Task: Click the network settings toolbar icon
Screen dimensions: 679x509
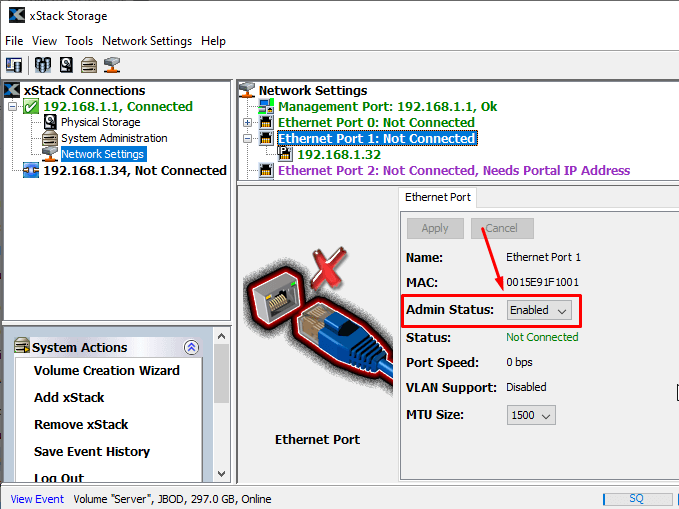Action: point(112,65)
